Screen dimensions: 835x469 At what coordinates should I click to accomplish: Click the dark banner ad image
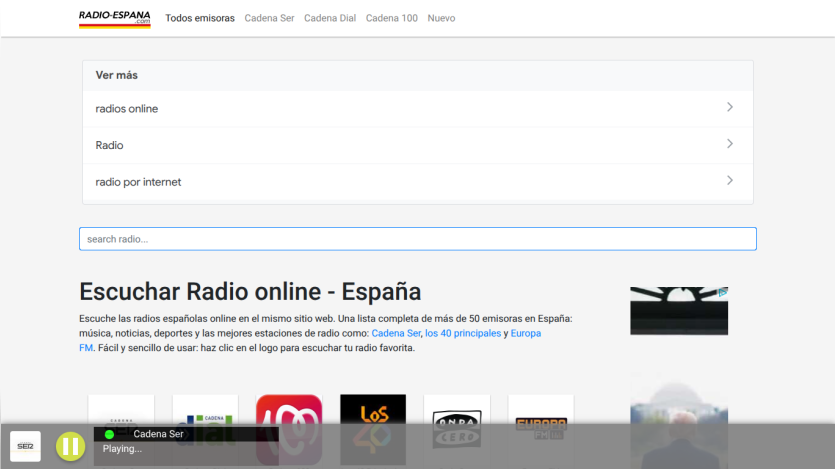click(679, 311)
